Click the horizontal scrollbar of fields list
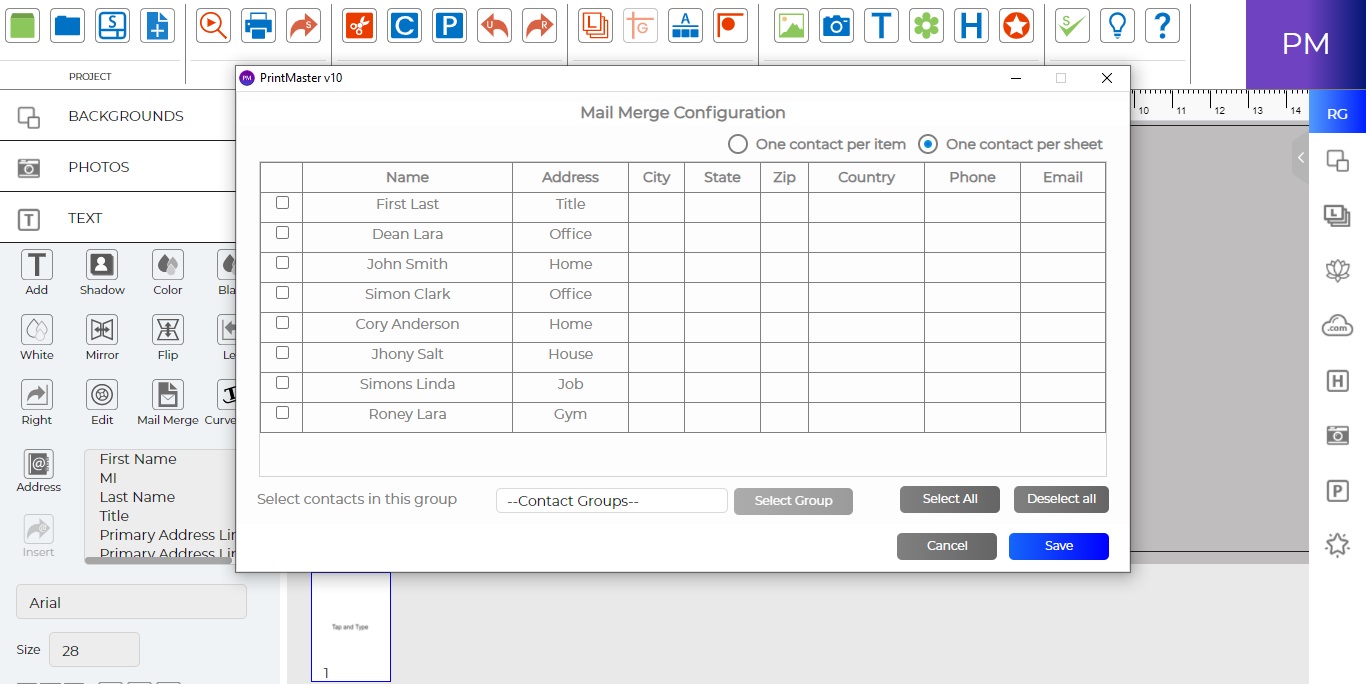1366x684 pixels. click(159, 561)
